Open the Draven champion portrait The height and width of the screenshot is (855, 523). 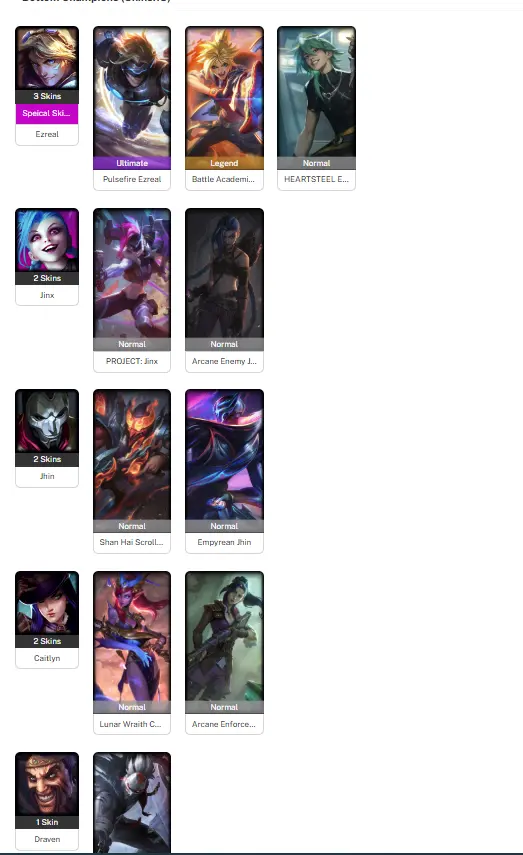click(47, 784)
